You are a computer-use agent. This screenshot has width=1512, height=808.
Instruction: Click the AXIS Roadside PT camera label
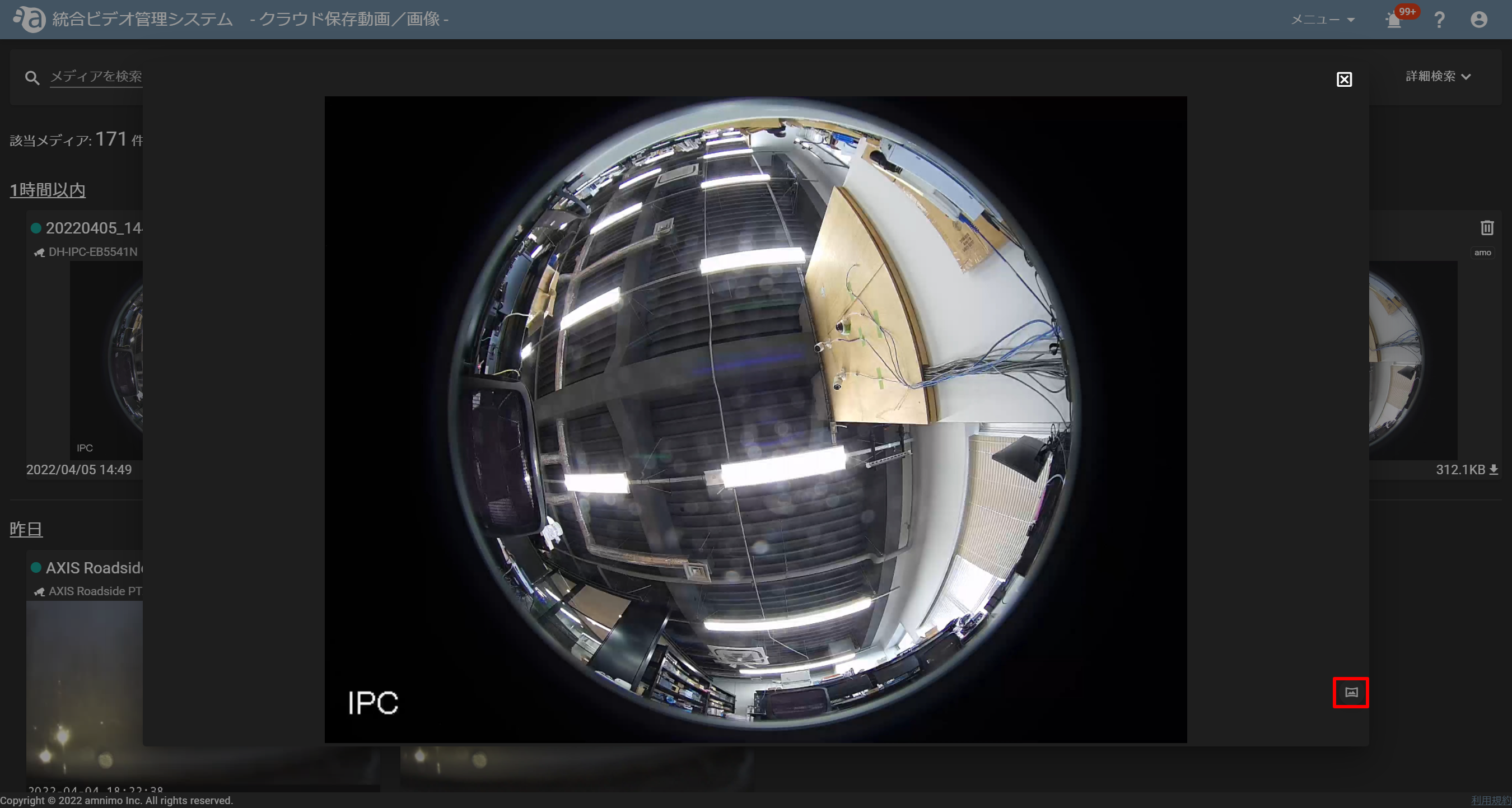tap(95, 591)
